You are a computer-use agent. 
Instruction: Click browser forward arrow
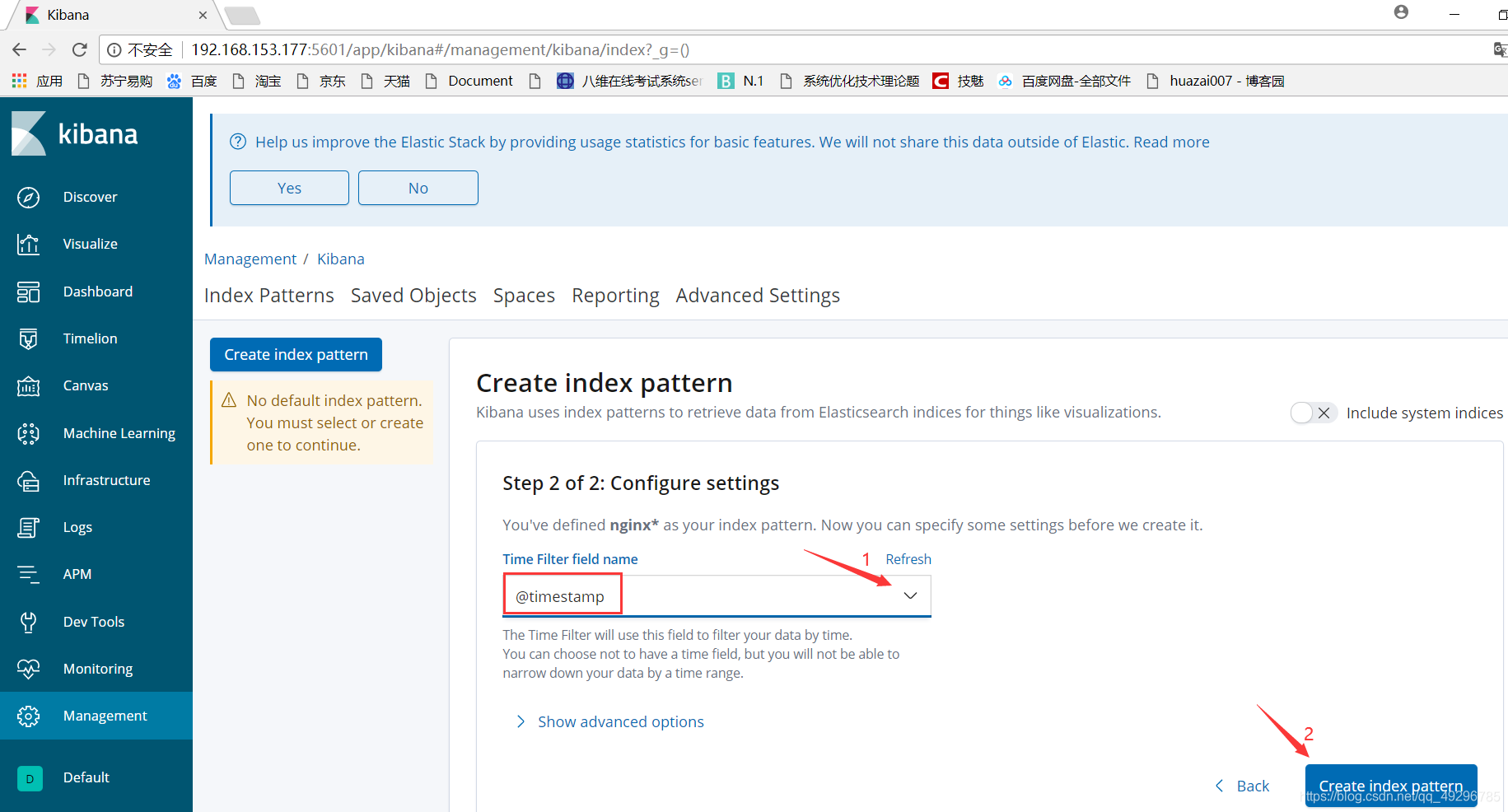(x=49, y=50)
